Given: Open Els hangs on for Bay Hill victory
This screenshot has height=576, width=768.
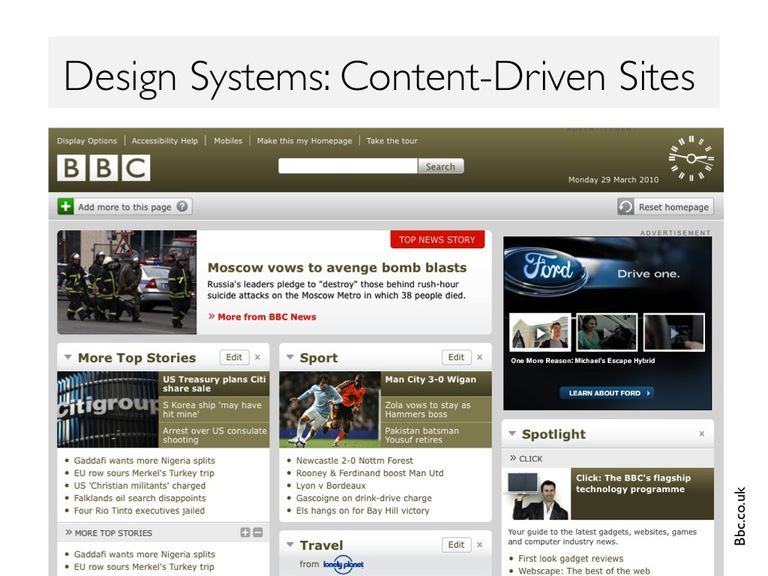Looking at the screenshot, I should click(x=362, y=510).
